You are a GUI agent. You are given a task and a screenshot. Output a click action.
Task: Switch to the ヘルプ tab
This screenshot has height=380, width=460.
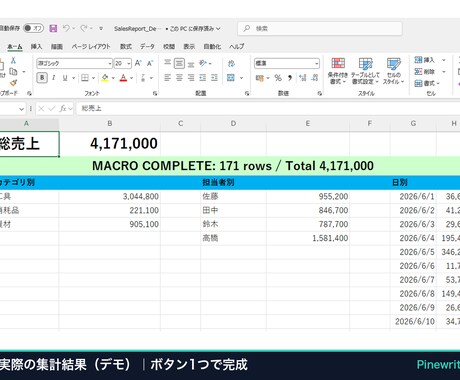click(x=237, y=47)
